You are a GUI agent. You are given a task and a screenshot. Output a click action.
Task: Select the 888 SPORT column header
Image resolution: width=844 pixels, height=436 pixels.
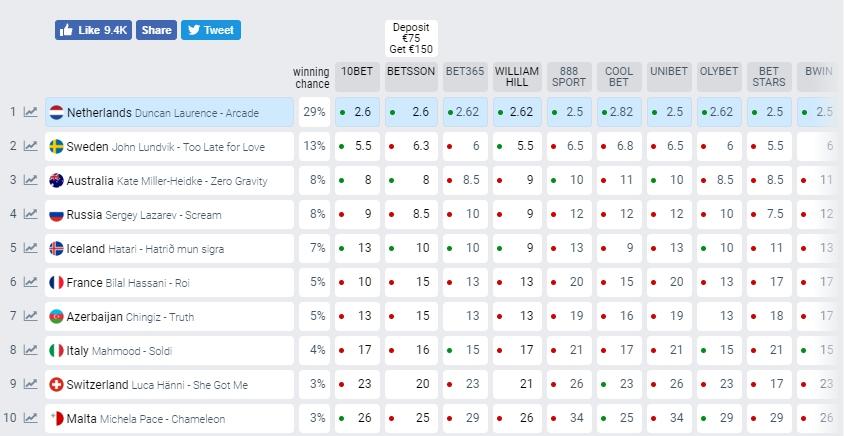click(x=568, y=77)
